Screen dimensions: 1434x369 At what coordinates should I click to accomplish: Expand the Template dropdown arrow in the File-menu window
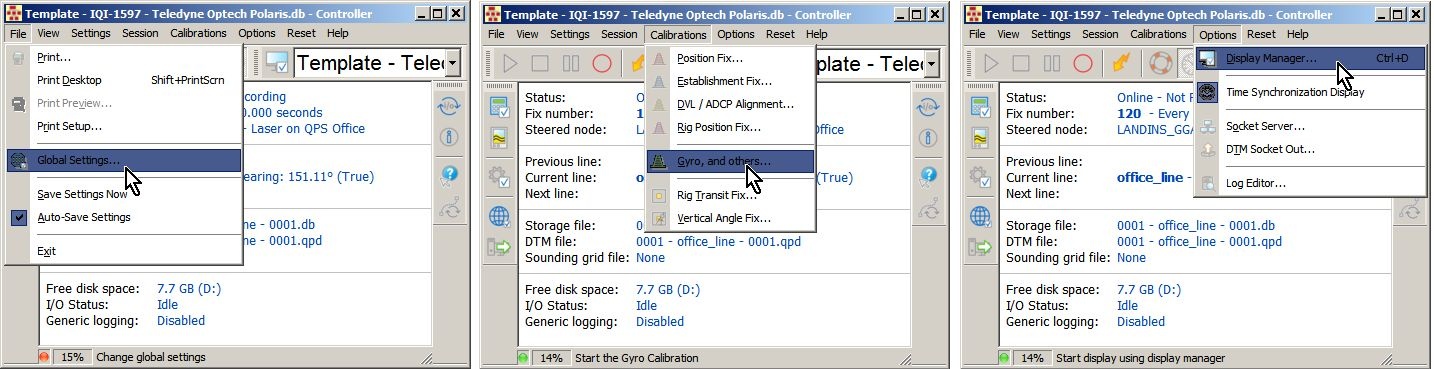tap(453, 63)
